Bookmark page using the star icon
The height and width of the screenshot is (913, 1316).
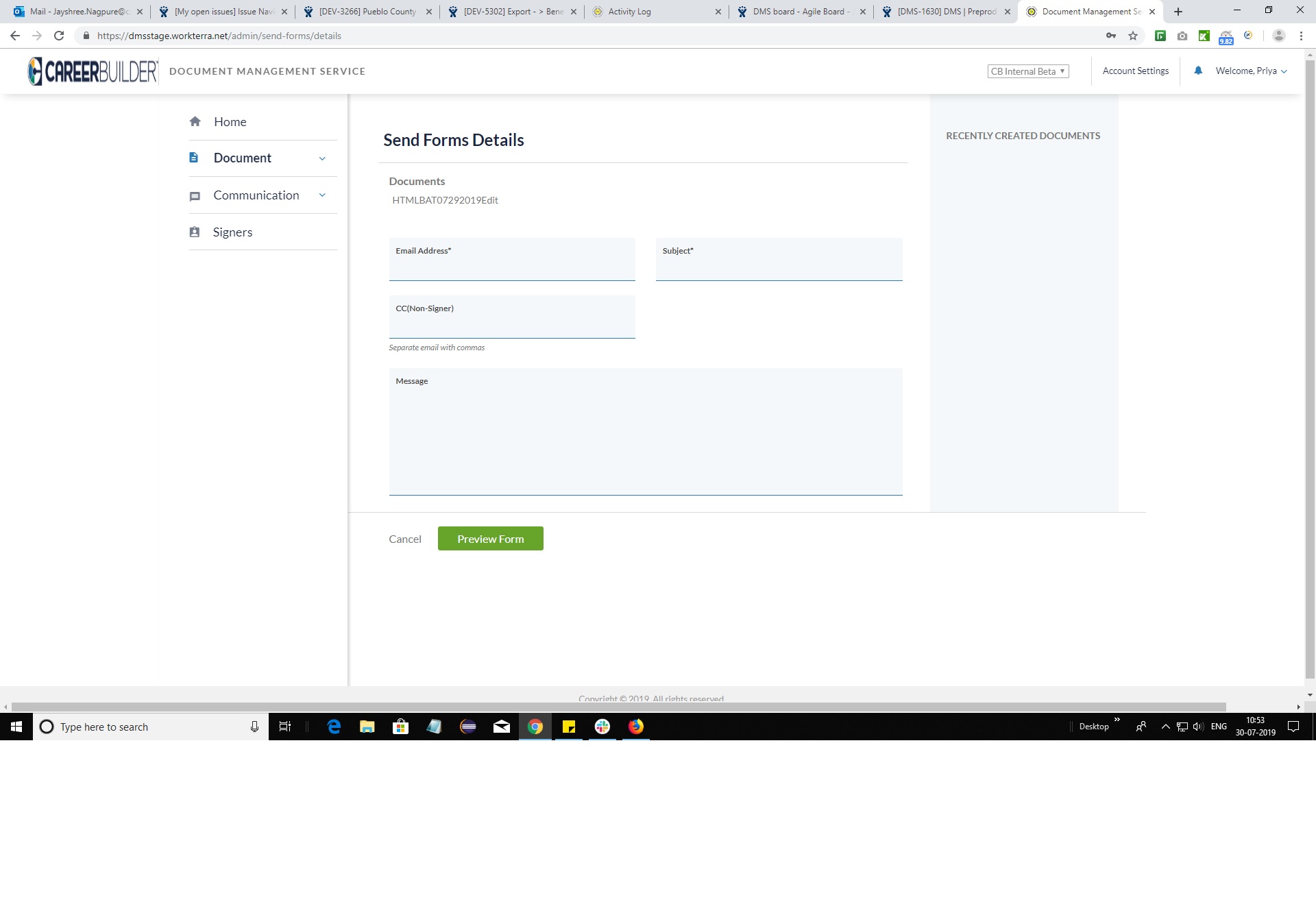coord(1133,36)
